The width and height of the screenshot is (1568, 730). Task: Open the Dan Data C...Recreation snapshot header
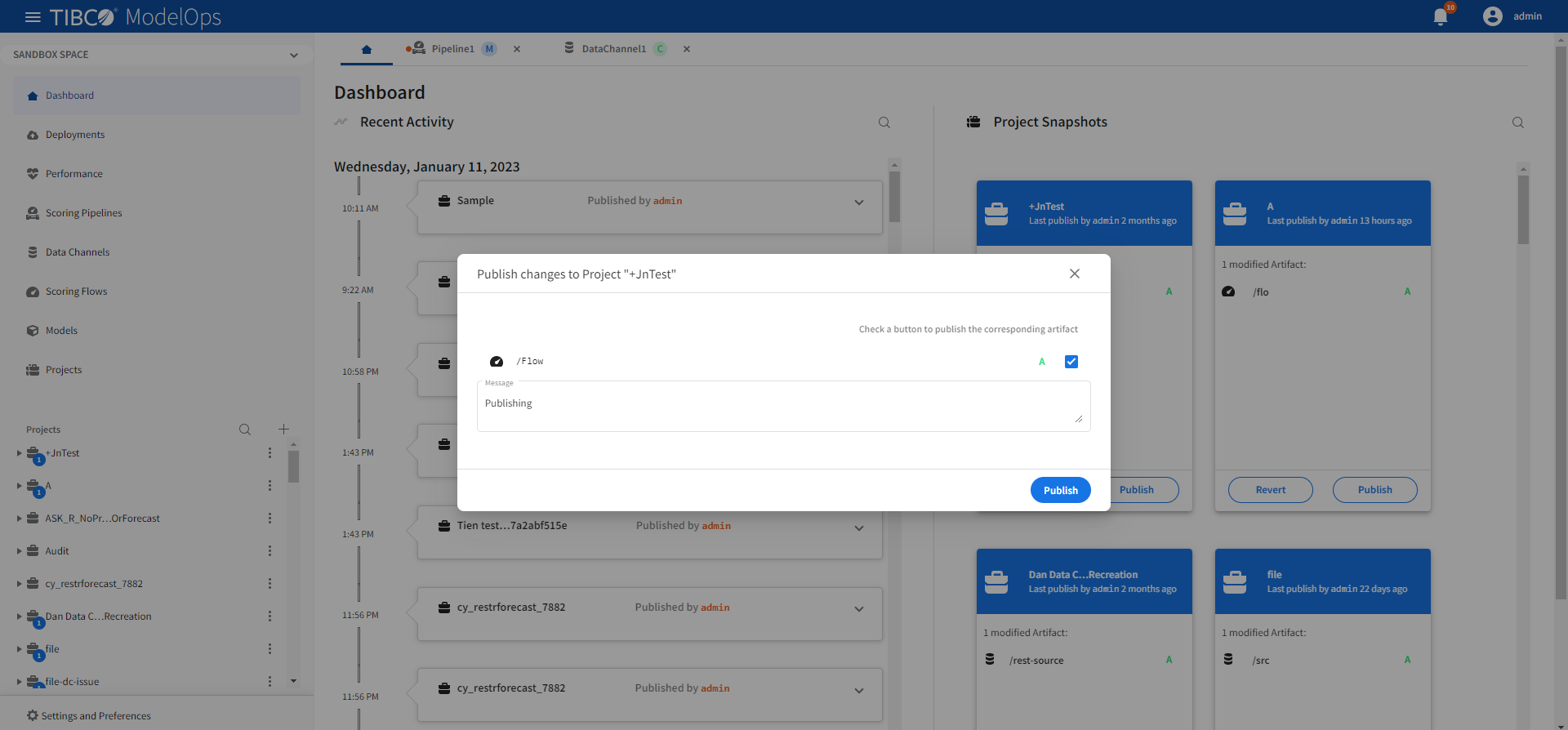(x=1085, y=581)
